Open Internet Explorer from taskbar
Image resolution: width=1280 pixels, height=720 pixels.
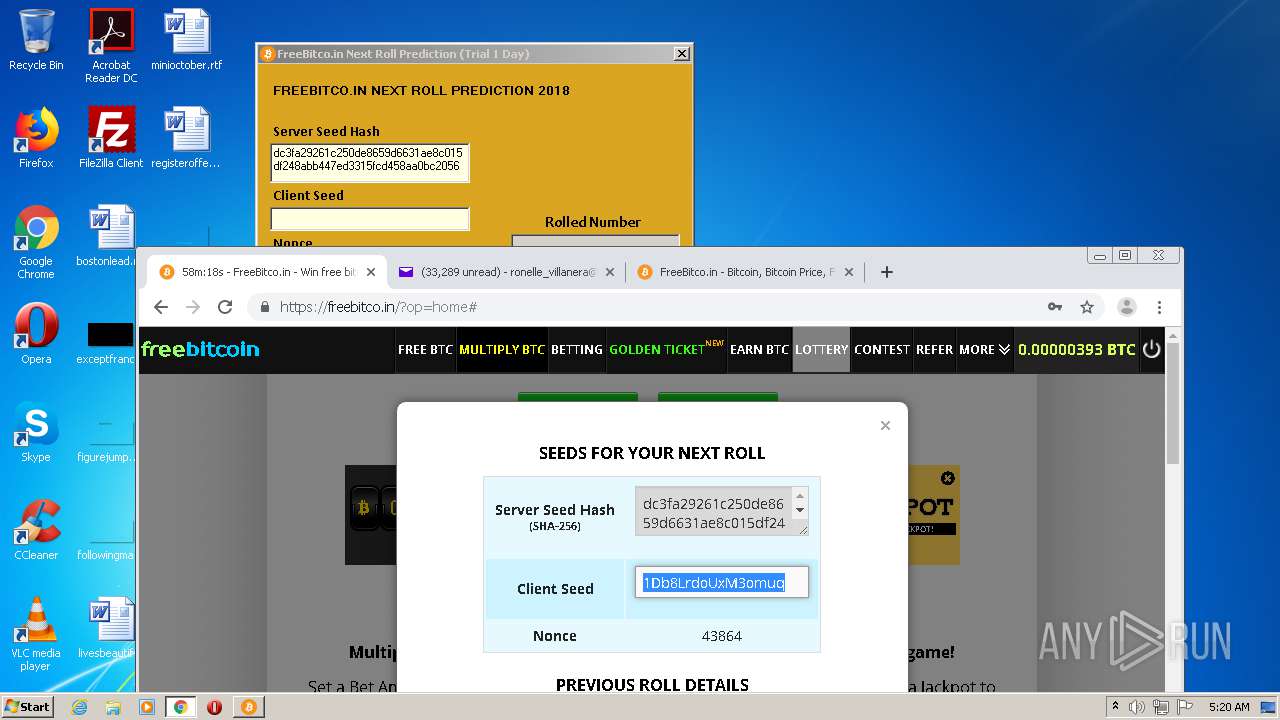pyautogui.click(x=79, y=707)
